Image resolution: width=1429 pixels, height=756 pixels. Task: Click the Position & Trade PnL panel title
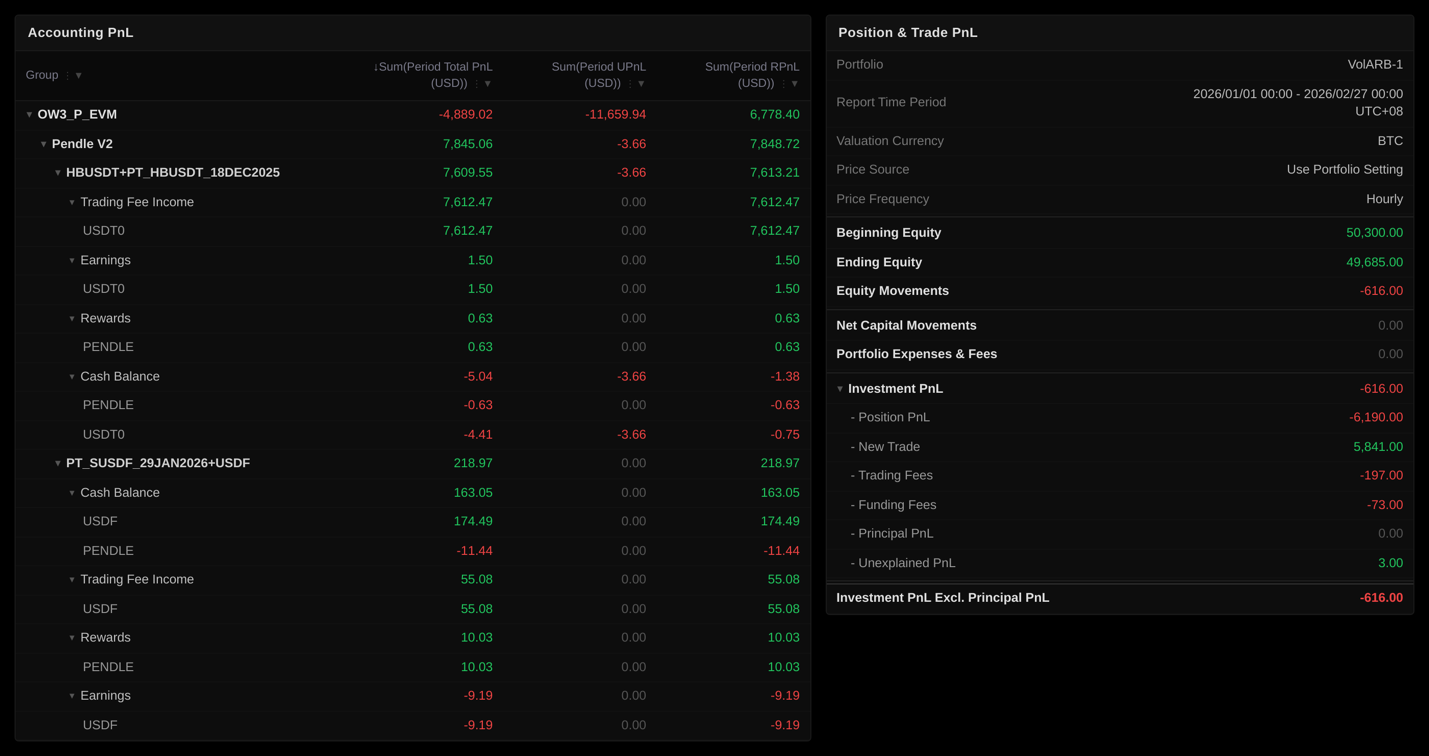908,33
